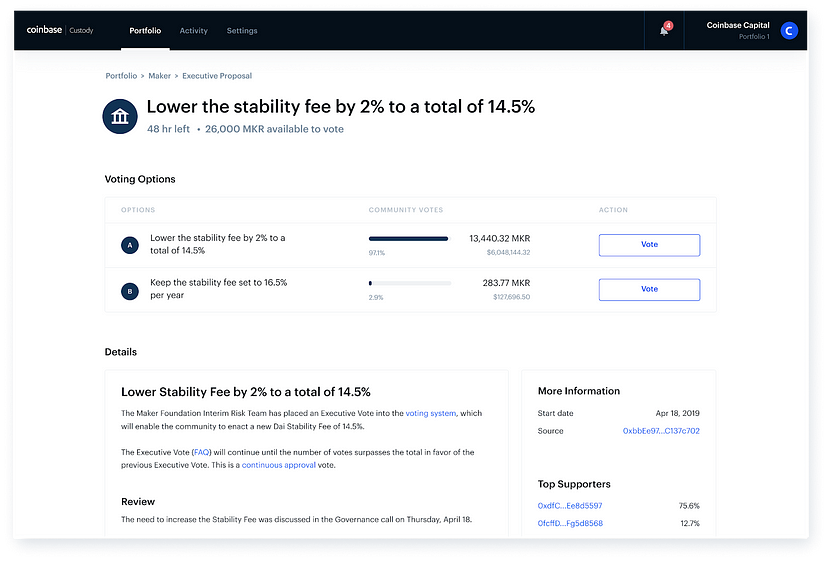Image resolution: width=828 pixels, height=561 pixels.
Task: Follow the continuous approval link
Action: coord(279,465)
